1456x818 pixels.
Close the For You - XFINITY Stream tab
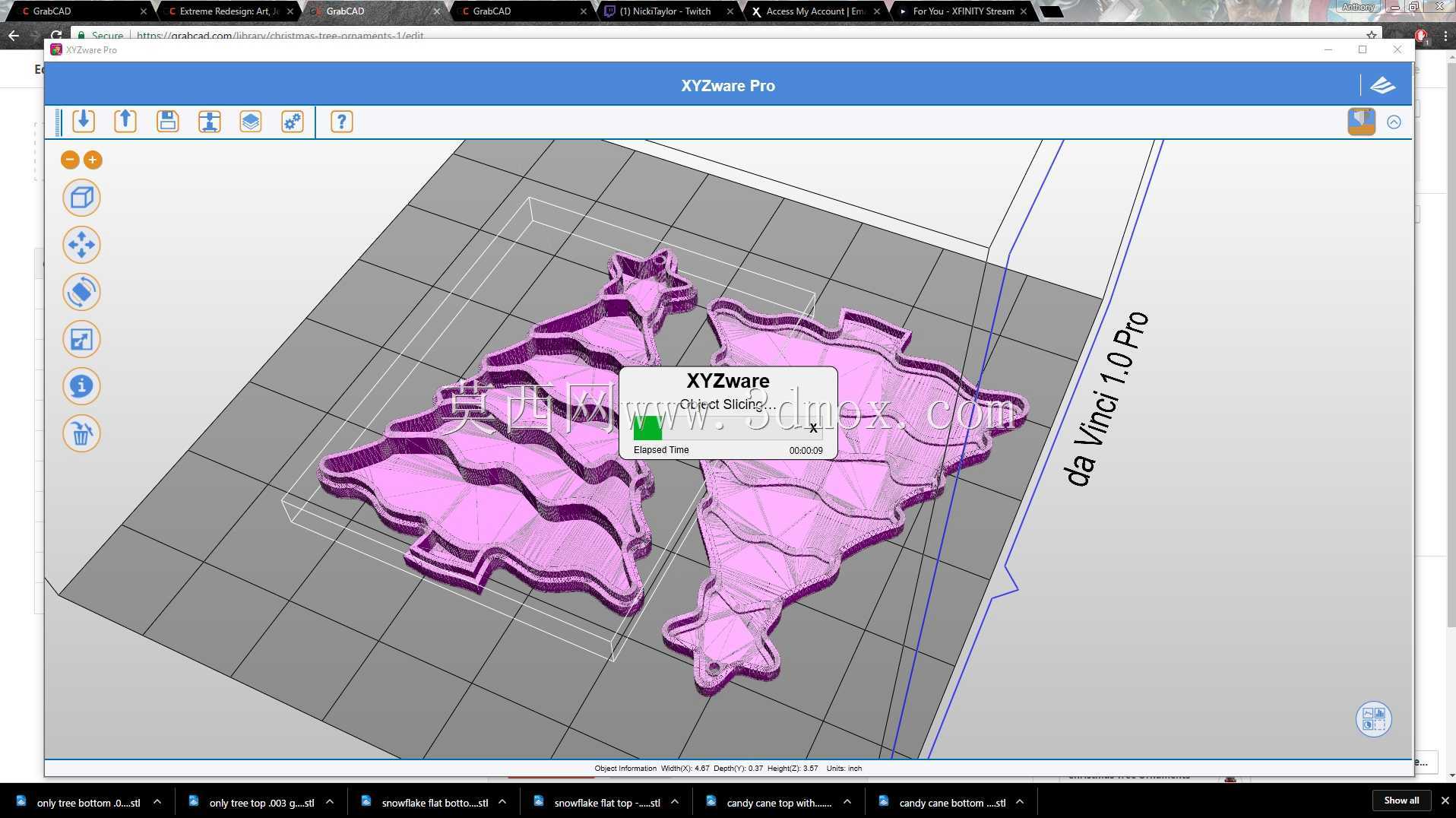tap(1024, 11)
